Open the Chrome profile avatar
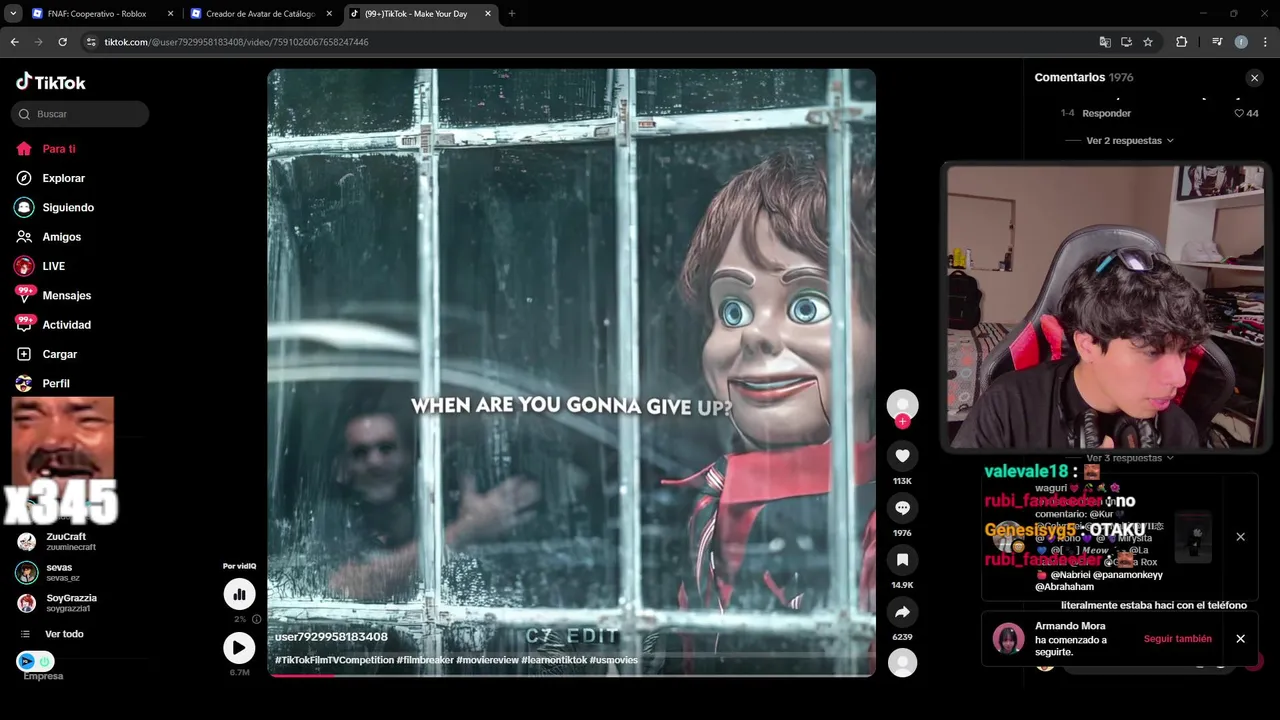The height and width of the screenshot is (720, 1280). [1241, 42]
